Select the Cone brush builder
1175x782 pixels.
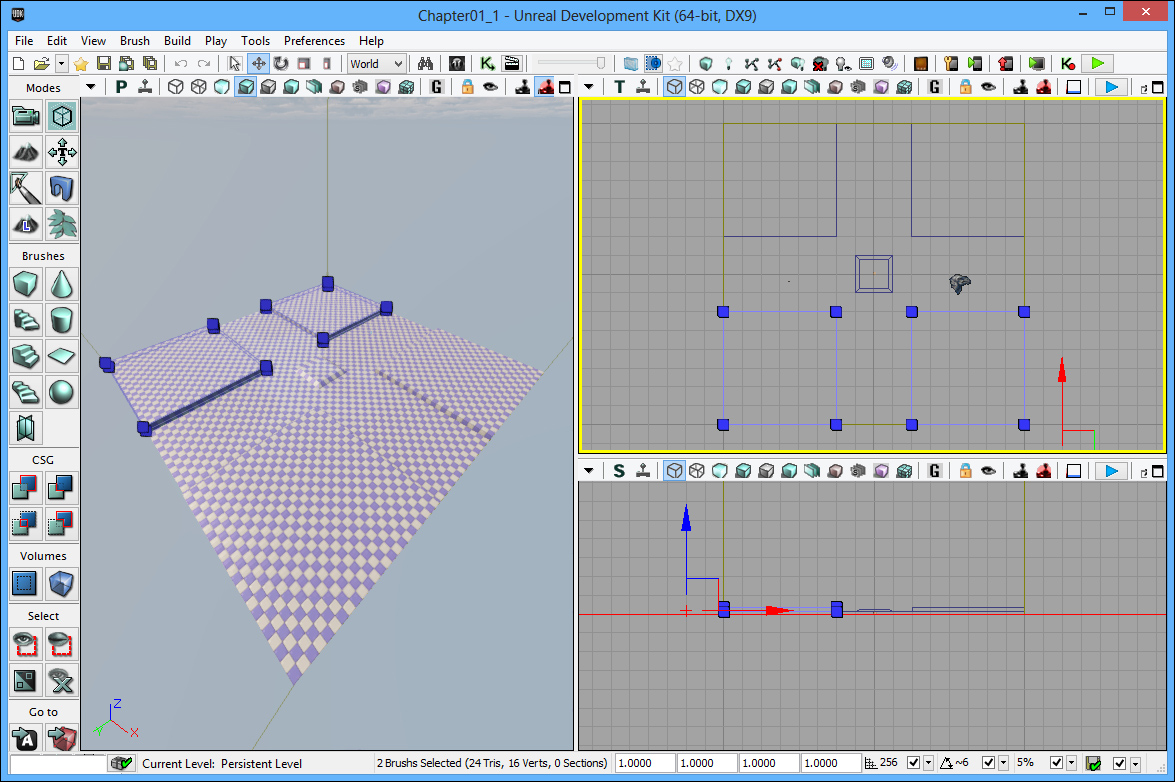click(62, 285)
